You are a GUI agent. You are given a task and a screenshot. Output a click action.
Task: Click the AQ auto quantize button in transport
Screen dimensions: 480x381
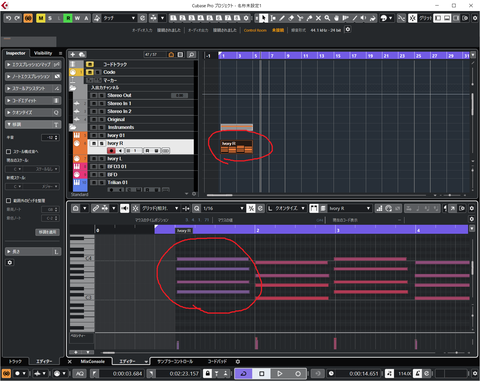tap(80, 373)
